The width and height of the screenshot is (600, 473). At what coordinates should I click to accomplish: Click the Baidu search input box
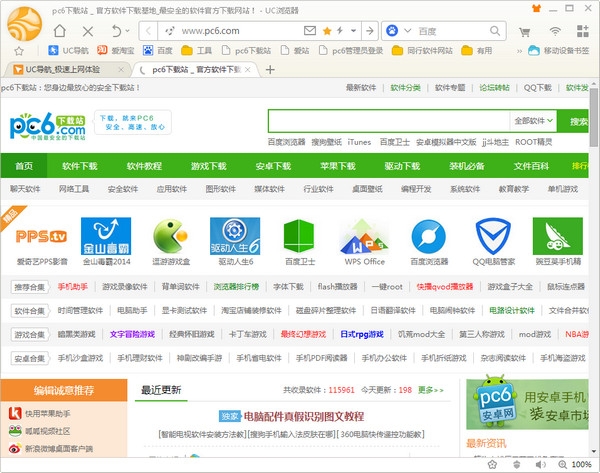452,31
